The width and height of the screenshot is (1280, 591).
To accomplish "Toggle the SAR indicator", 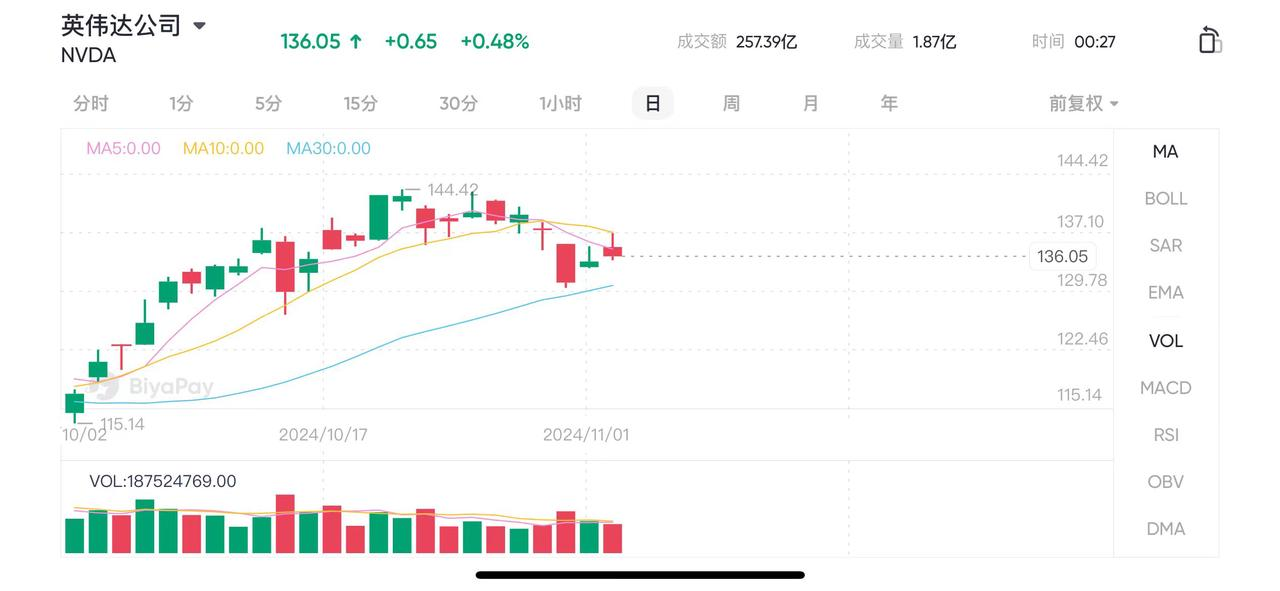I will click(1166, 245).
